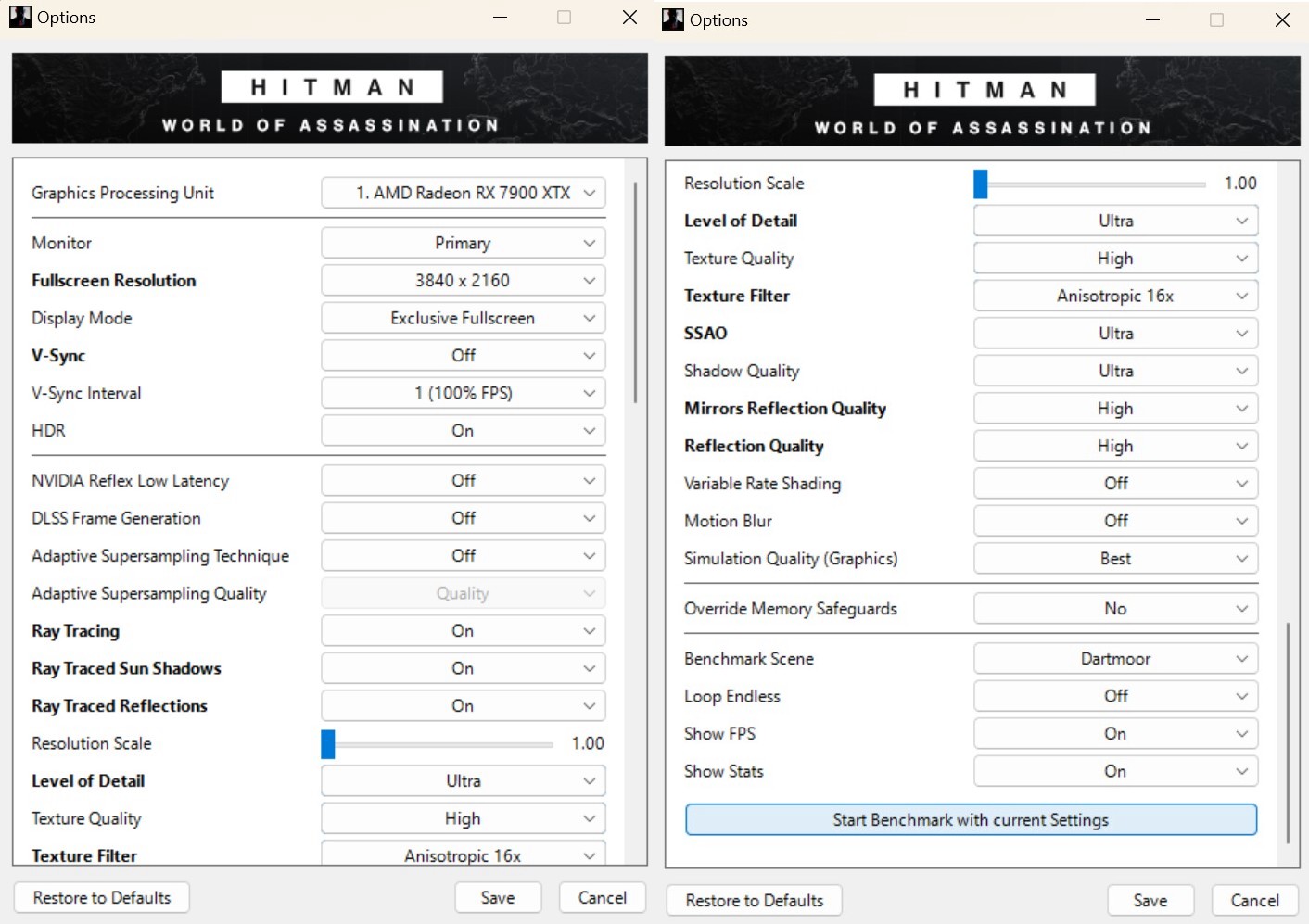The width and height of the screenshot is (1309, 924).
Task: Open the V-Sync dropdown set to Off
Action: (x=464, y=355)
